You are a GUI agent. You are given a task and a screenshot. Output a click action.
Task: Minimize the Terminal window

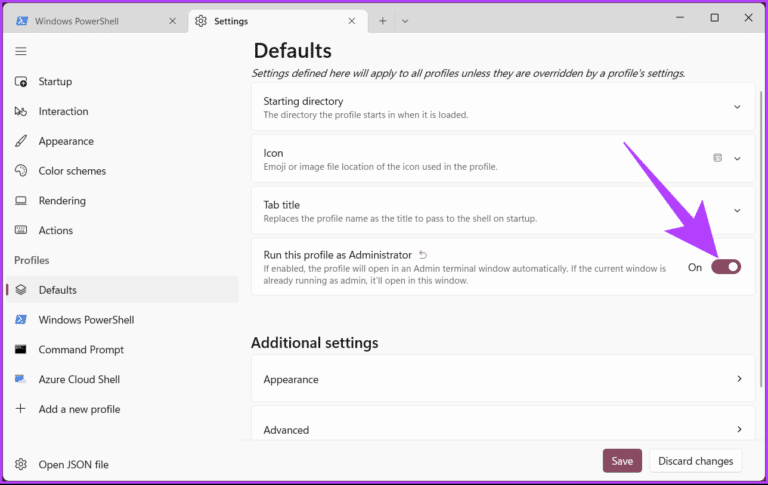tap(680, 18)
